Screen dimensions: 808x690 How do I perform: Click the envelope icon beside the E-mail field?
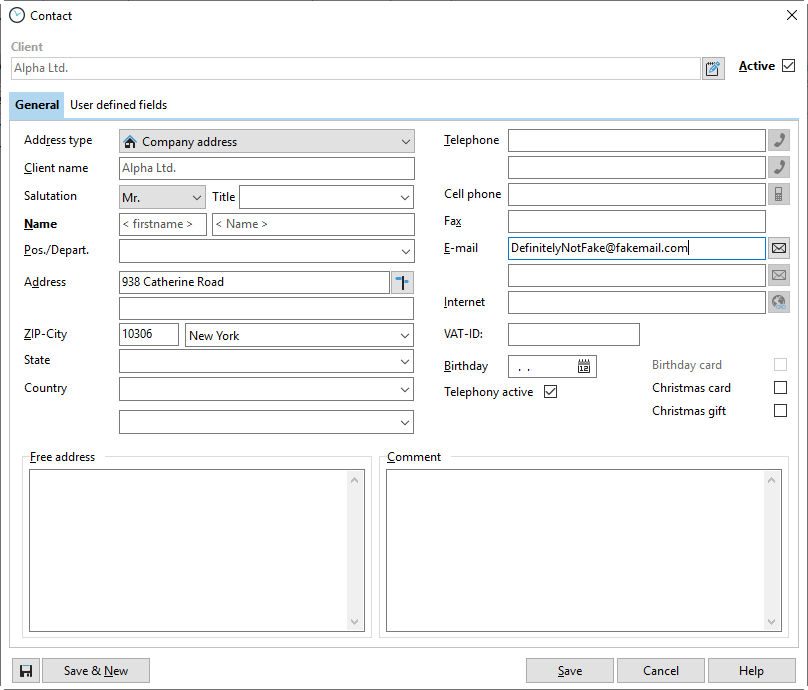[x=779, y=248]
